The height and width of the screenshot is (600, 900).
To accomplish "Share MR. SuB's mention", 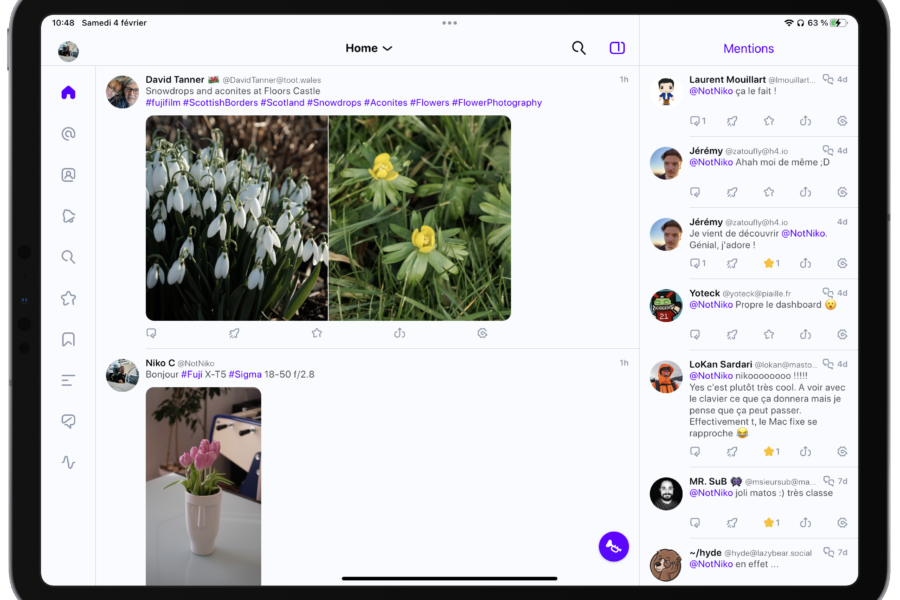I will 806,522.
